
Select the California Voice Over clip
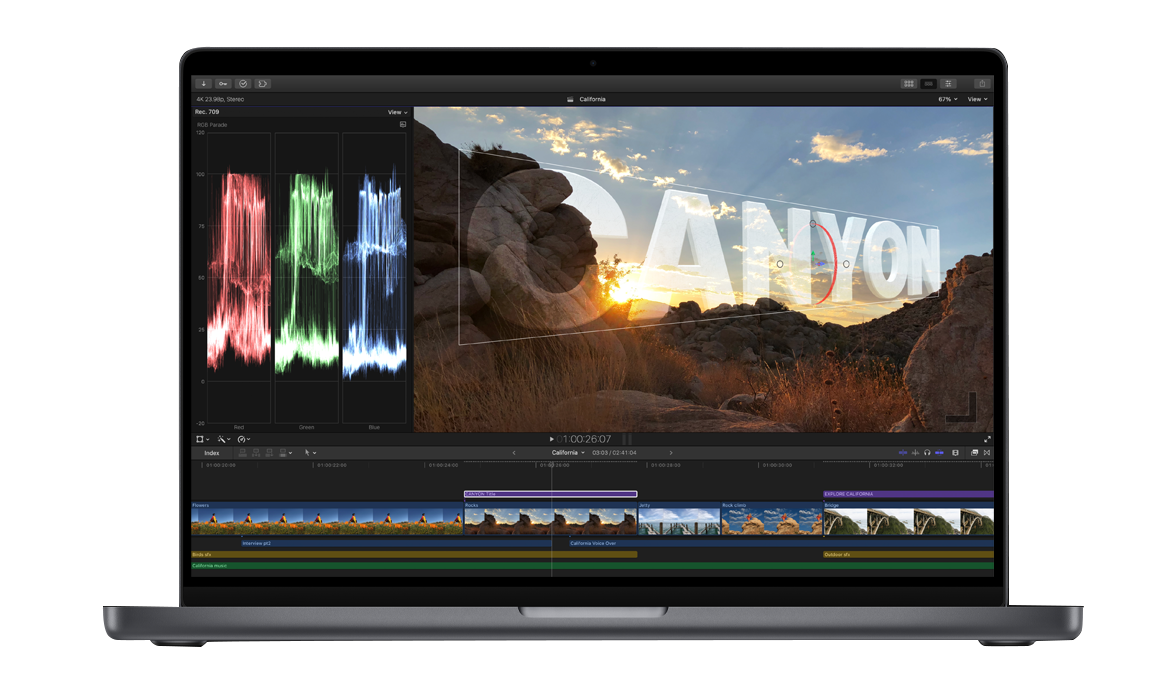[x=781, y=543]
